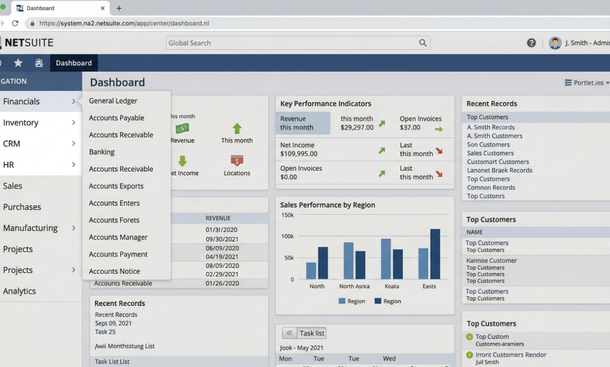Open the Kannoe Customer link
Screen dimensions: 610x367
[491, 260]
